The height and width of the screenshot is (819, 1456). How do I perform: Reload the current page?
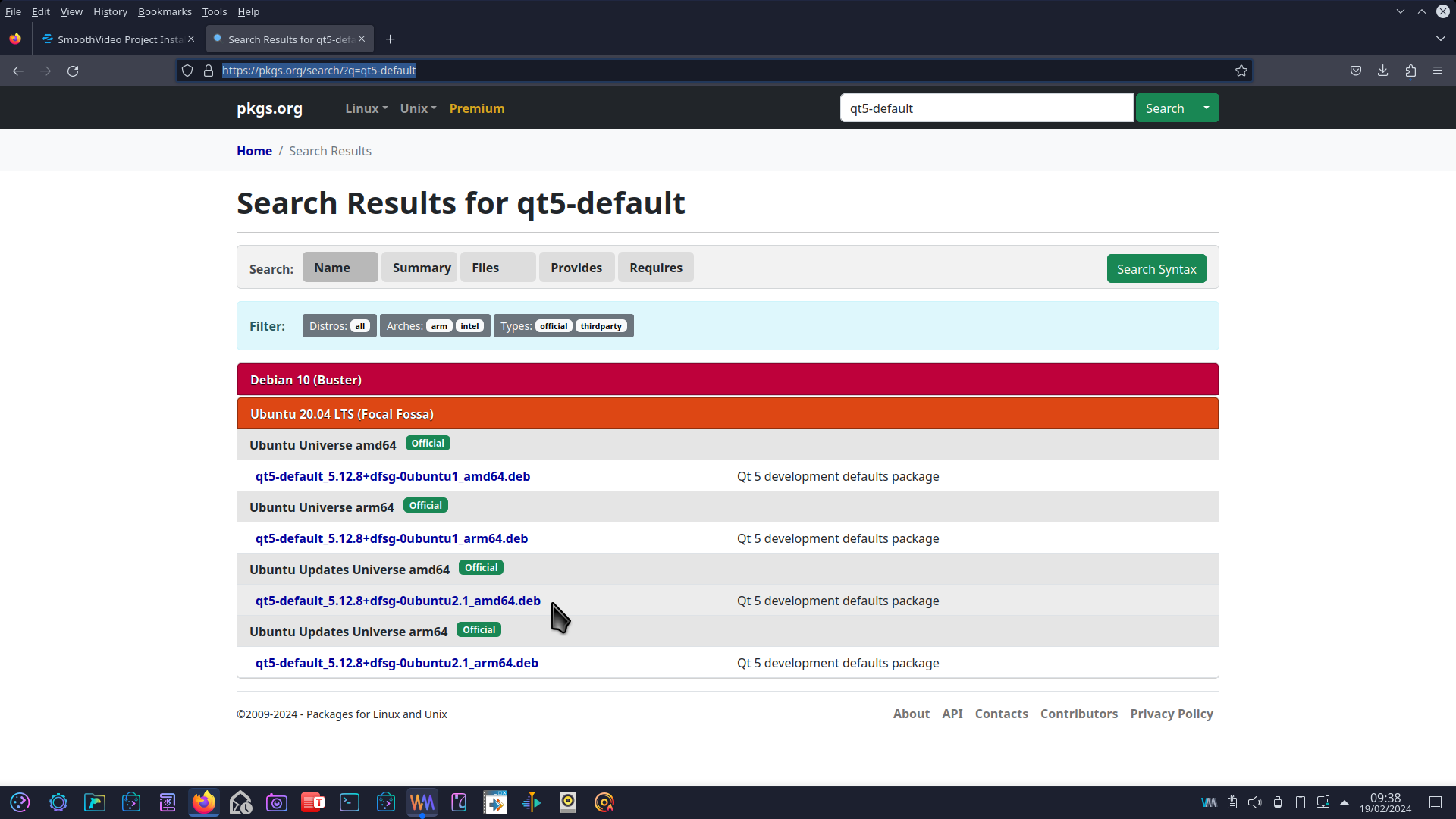click(x=73, y=71)
